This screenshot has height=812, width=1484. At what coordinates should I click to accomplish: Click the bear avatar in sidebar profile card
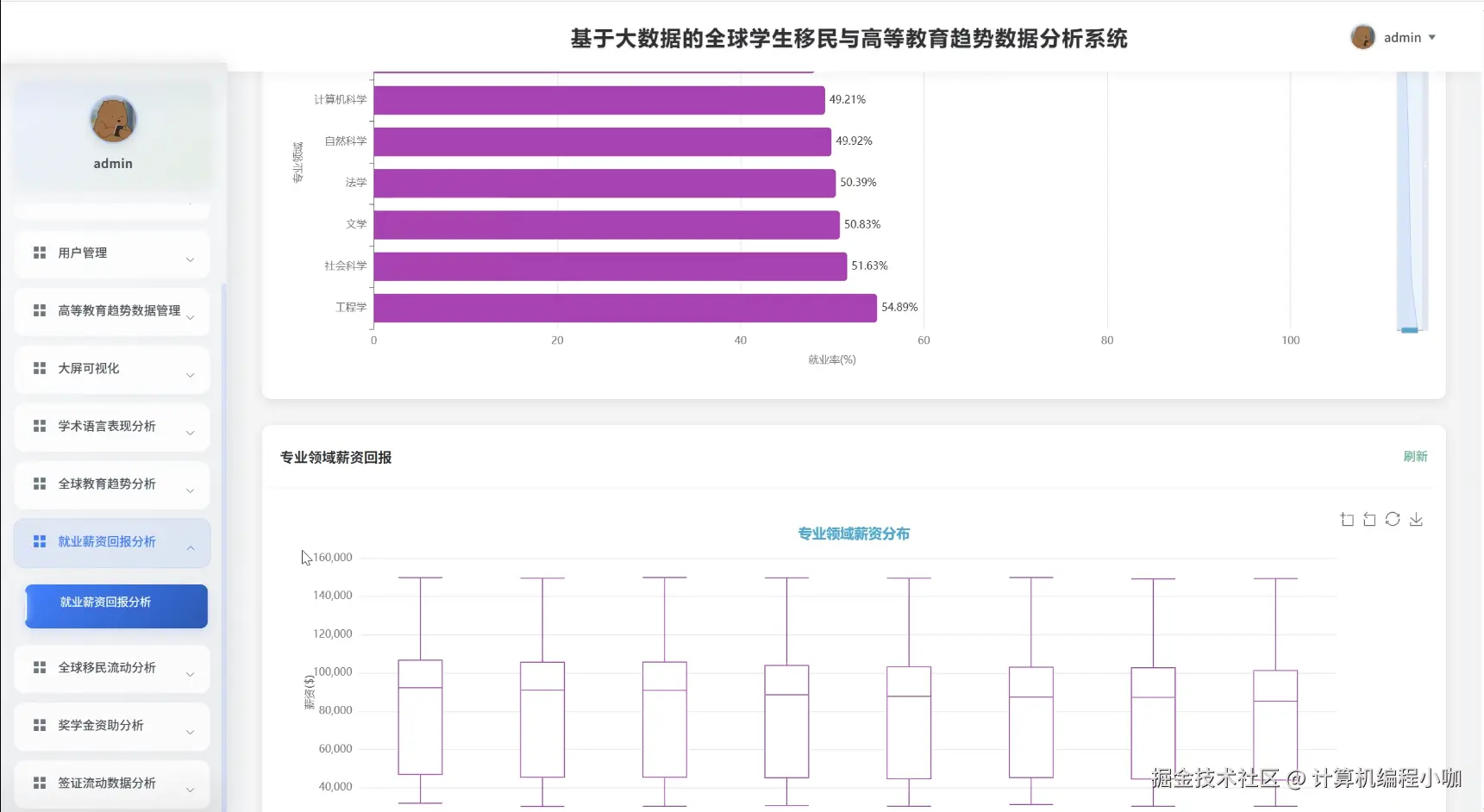[113, 120]
